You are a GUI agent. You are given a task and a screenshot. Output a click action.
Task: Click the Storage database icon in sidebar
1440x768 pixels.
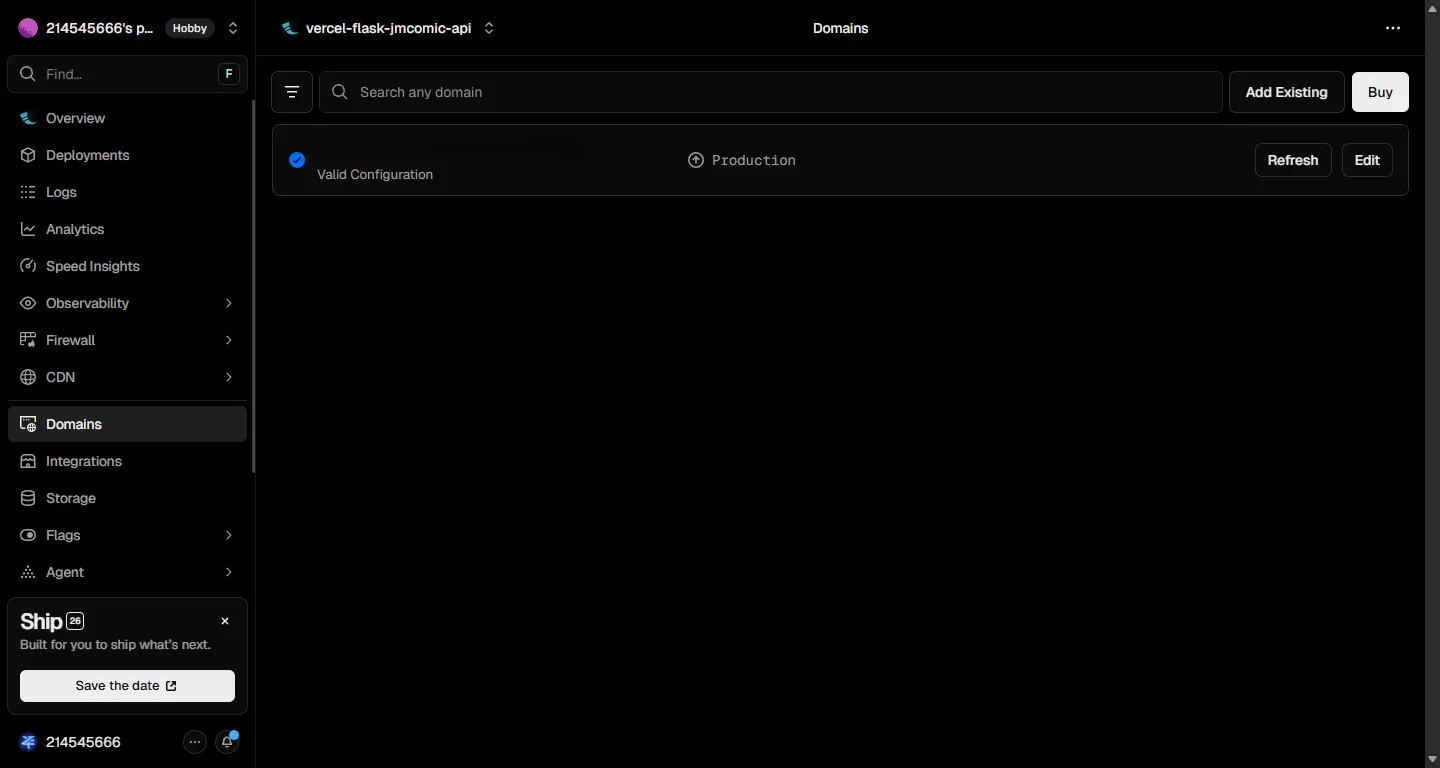click(x=28, y=498)
